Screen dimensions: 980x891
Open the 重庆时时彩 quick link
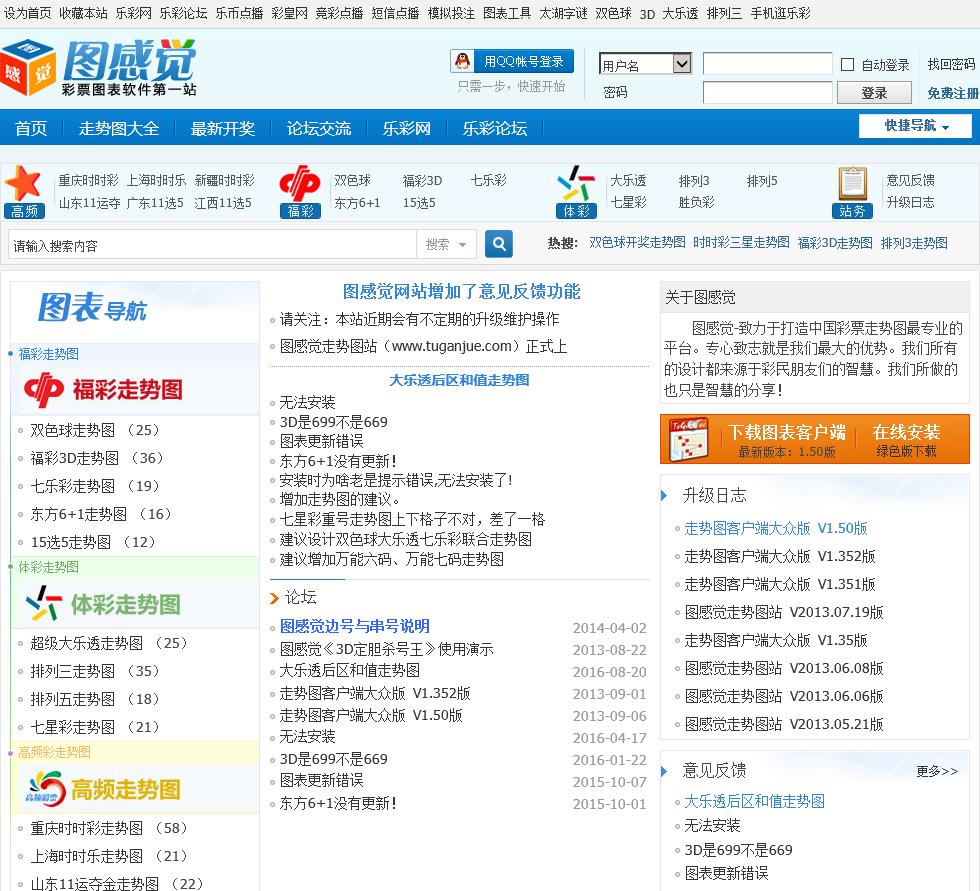pyautogui.click(x=88, y=181)
